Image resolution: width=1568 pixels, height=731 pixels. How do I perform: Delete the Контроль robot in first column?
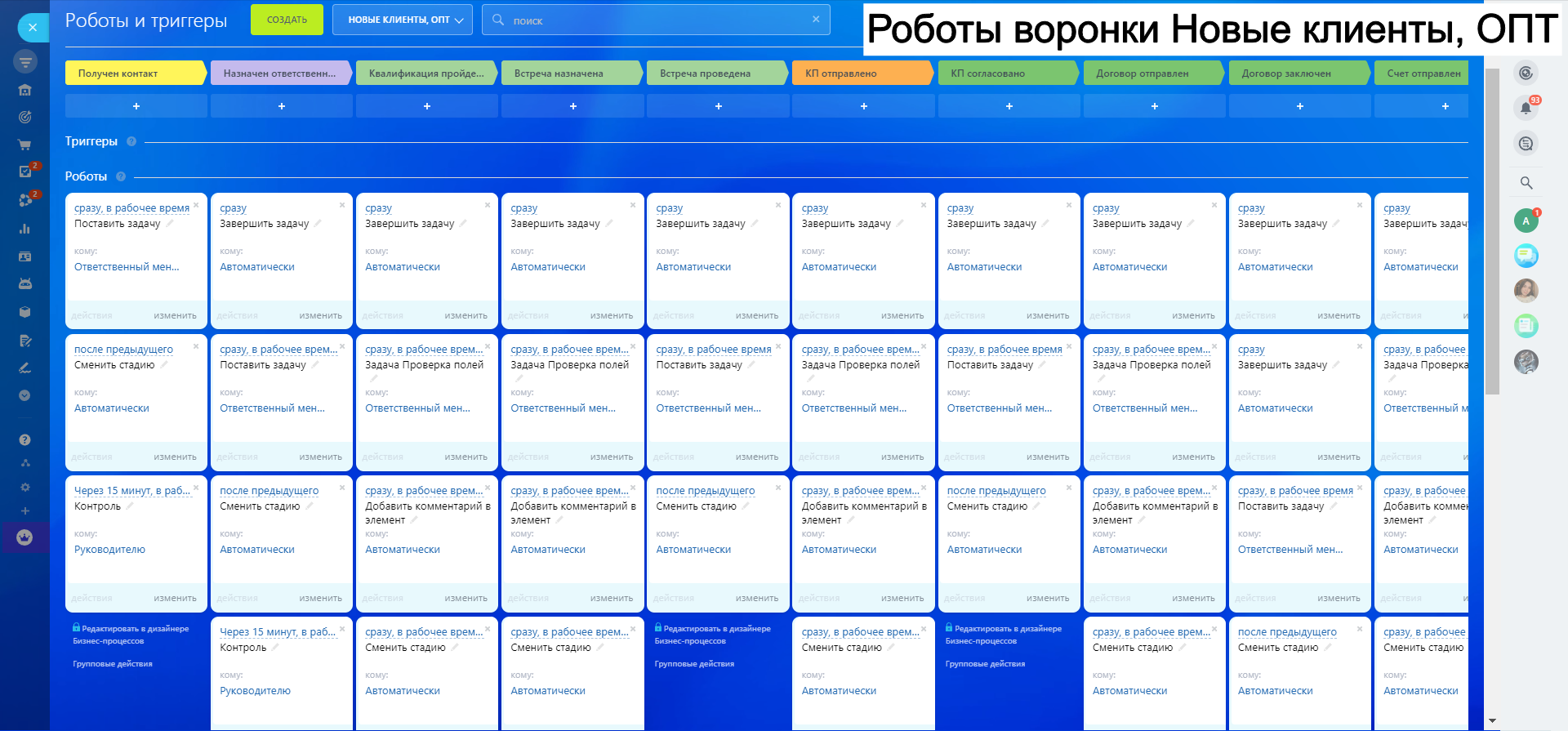tap(196, 488)
